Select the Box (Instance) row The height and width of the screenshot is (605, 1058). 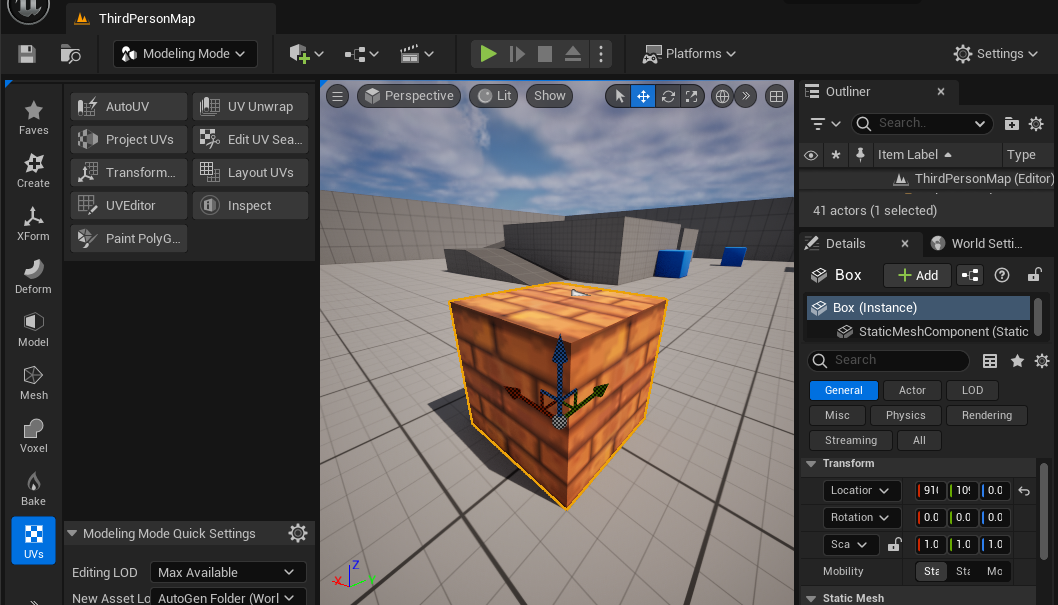point(918,308)
